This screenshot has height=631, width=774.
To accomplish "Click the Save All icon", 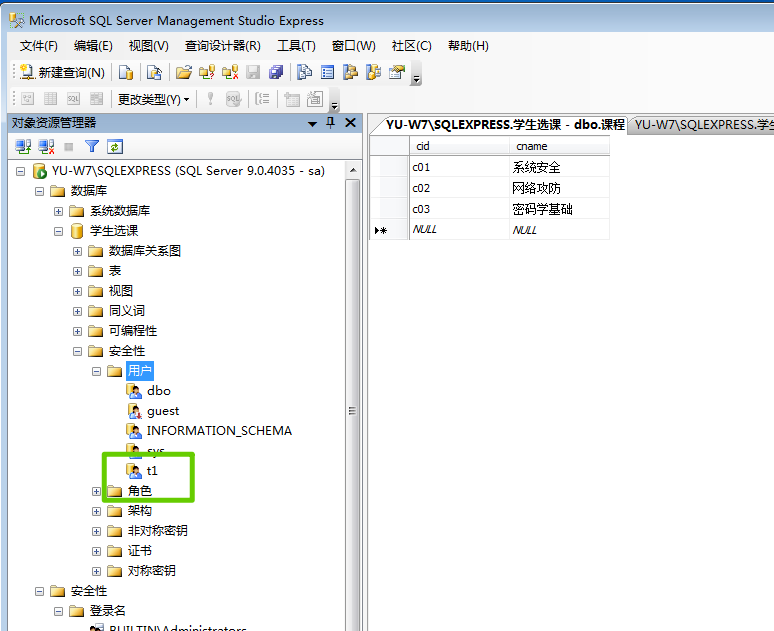I will coord(276,73).
